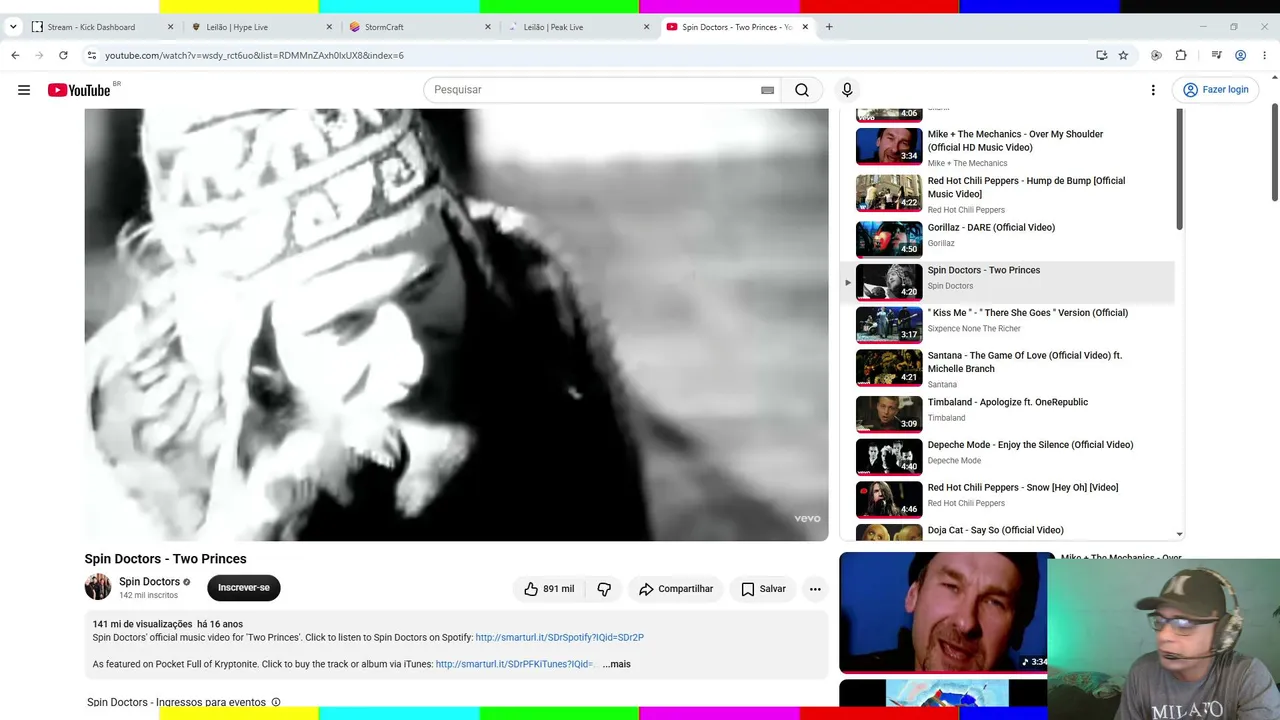This screenshot has width=1280, height=720.
Task: Close the Leilão | Hype Live tab
Action: click(329, 27)
